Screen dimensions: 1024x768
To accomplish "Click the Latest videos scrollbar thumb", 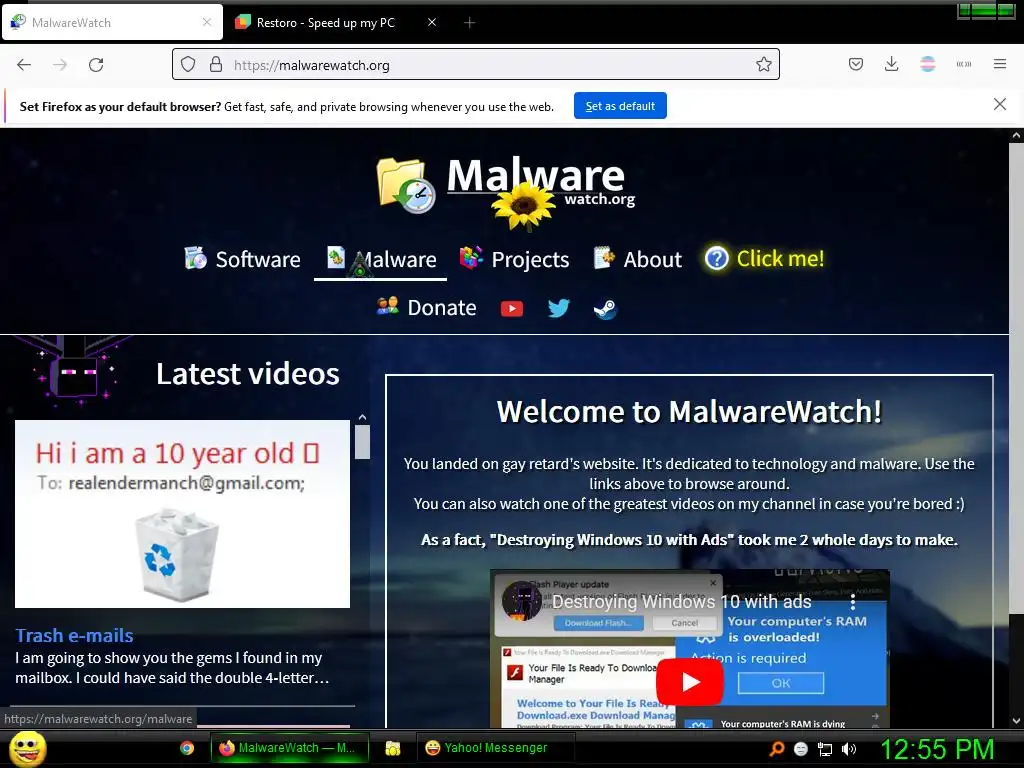I will 362,442.
